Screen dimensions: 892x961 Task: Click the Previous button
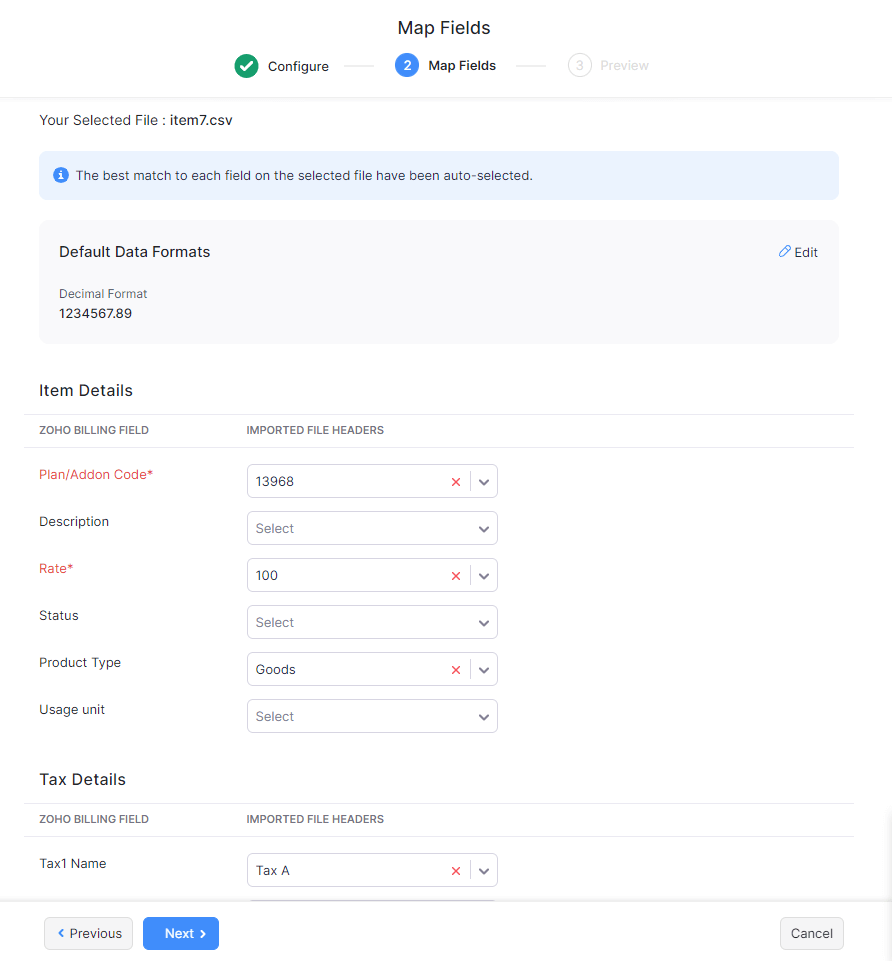tap(88, 933)
